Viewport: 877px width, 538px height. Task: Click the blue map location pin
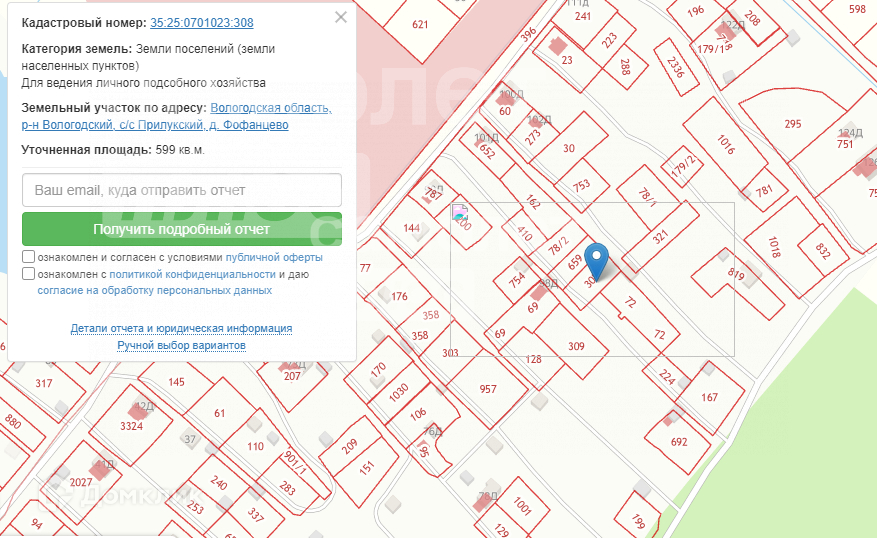click(x=596, y=262)
